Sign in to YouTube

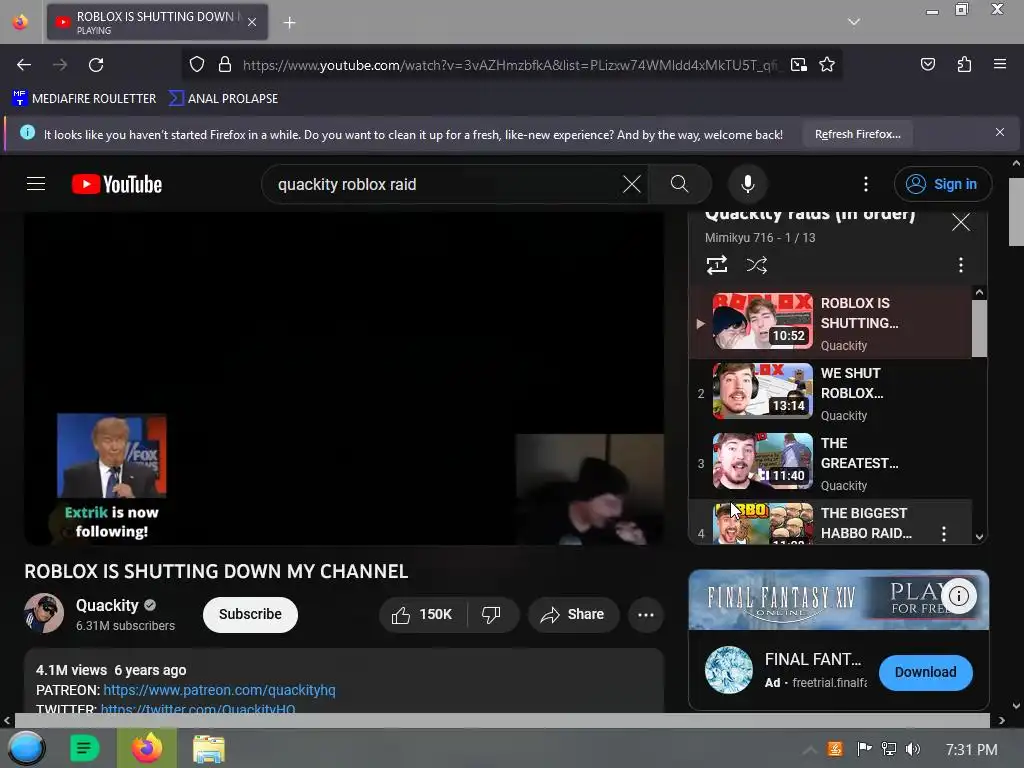(942, 184)
